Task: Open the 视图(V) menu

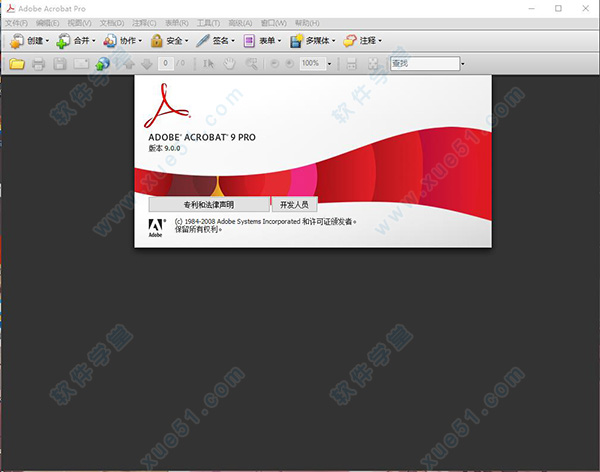Action: click(79, 23)
